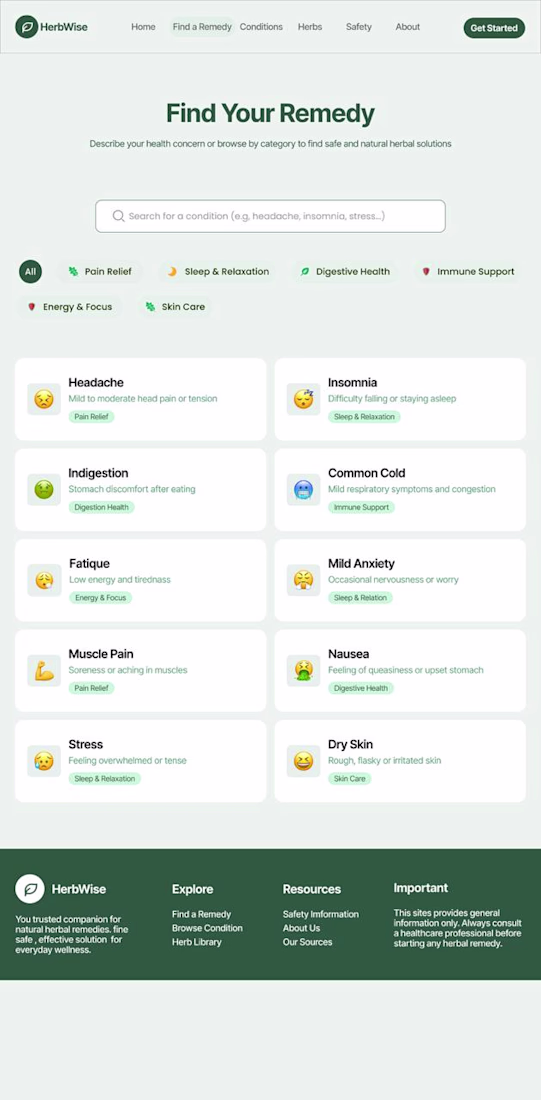Open footer Our Sources link

pos(307,942)
